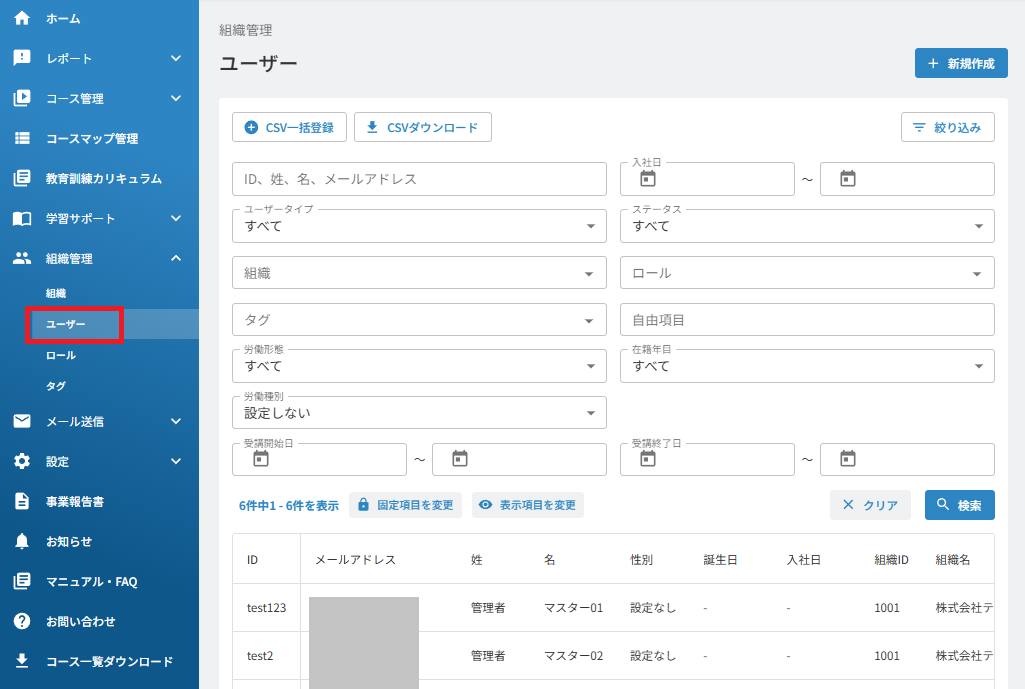Open the bell お知らせ notifications icon
Image resolution: width=1025 pixels, height=689 pixels.
click(x=22, y=541)
